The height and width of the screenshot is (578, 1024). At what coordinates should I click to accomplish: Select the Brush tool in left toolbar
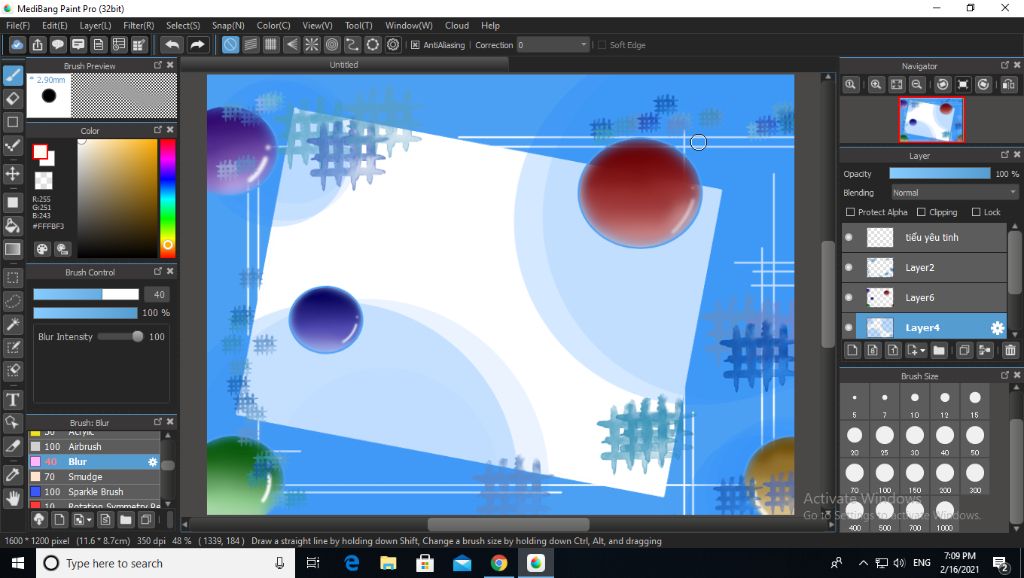tap(12, 76)
